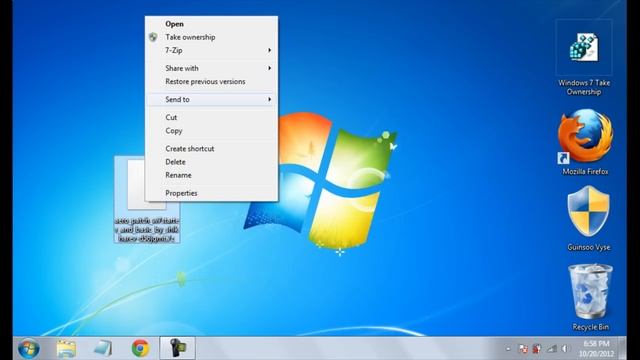The width and height of the screenshot is (640, 360).
Task: Open the Share with submenu
Action: (211, 68)
